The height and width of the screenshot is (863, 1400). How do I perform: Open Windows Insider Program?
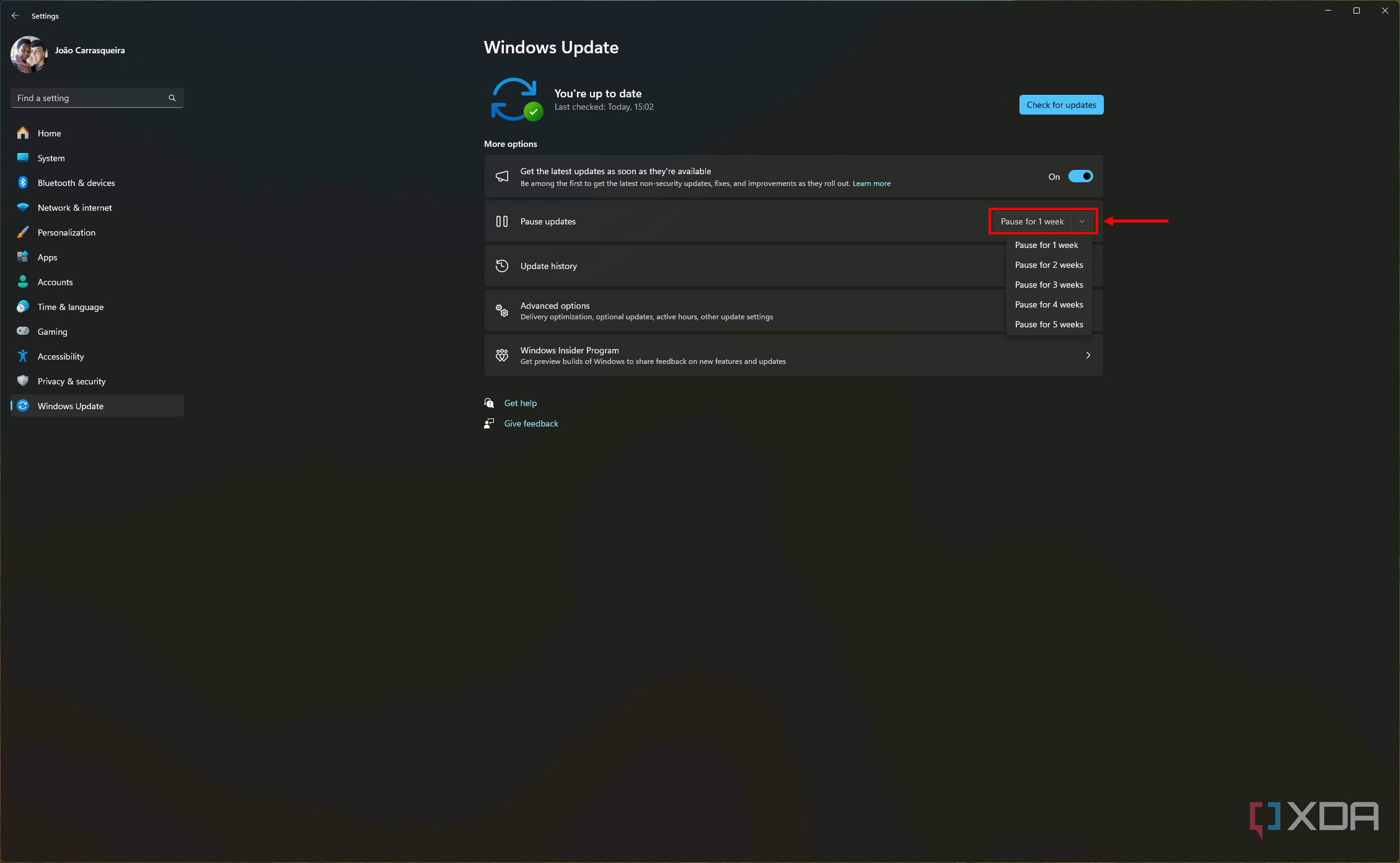point(793,355)
